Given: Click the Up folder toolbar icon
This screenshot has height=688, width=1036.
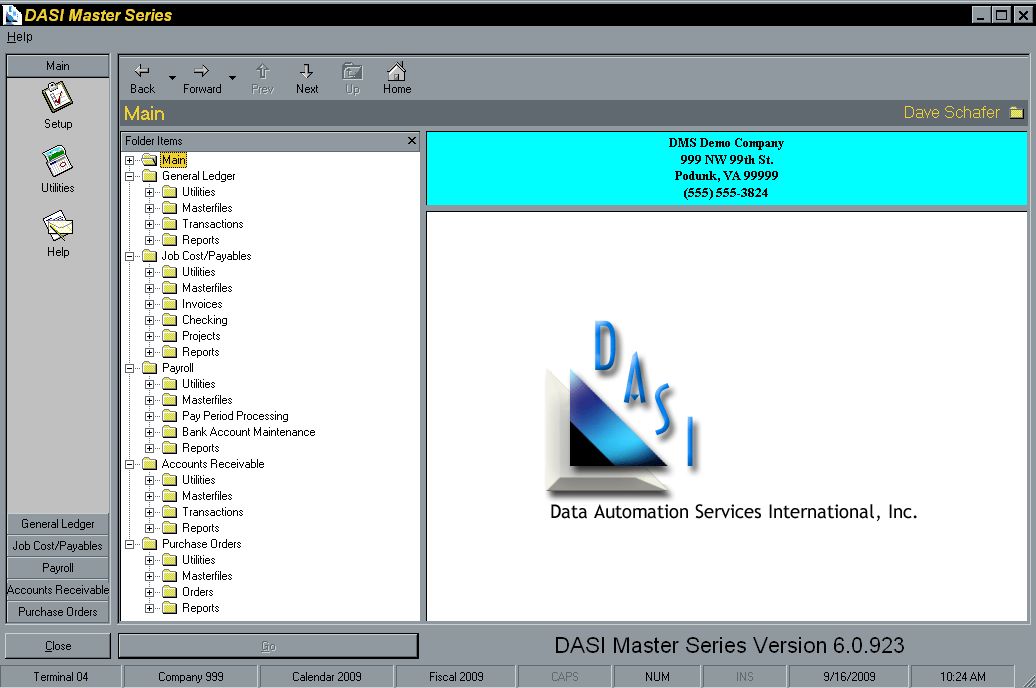Looking at the screenshot, I should pos(352,71).
